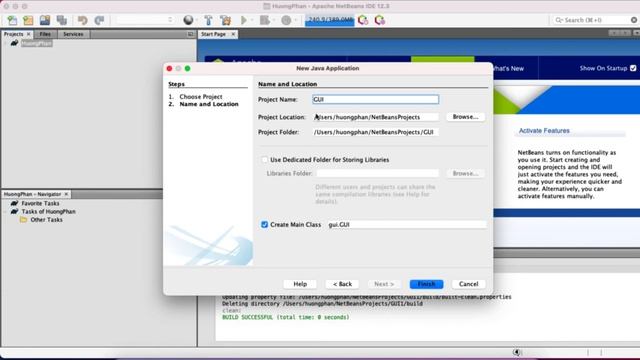Image resolution: width=640 pixels, height=360 pixels.
Task: Click the main class name field gui.GUI
Action: click(407, 224)
